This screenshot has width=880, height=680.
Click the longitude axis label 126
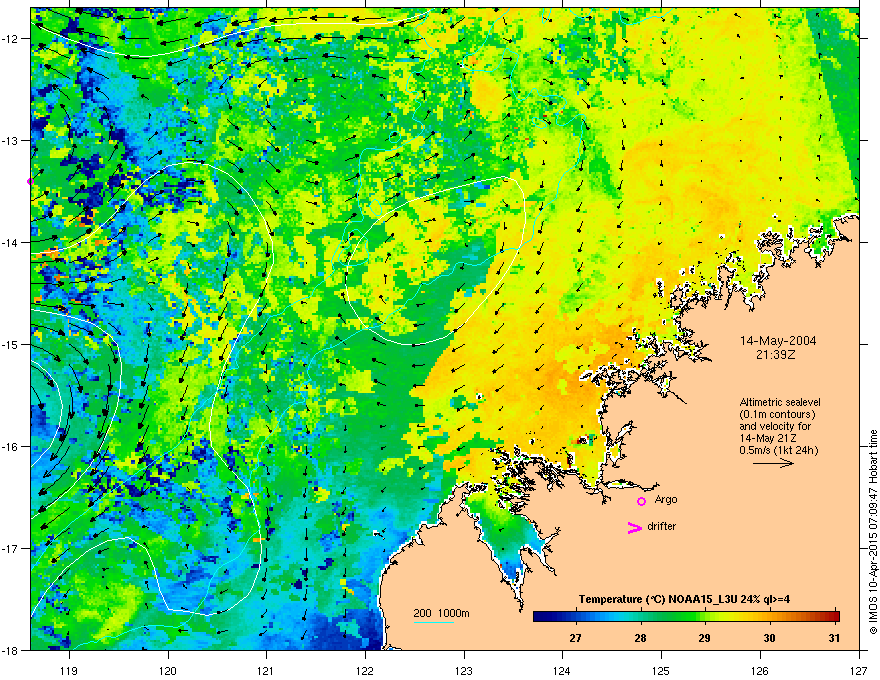[760, 670]
